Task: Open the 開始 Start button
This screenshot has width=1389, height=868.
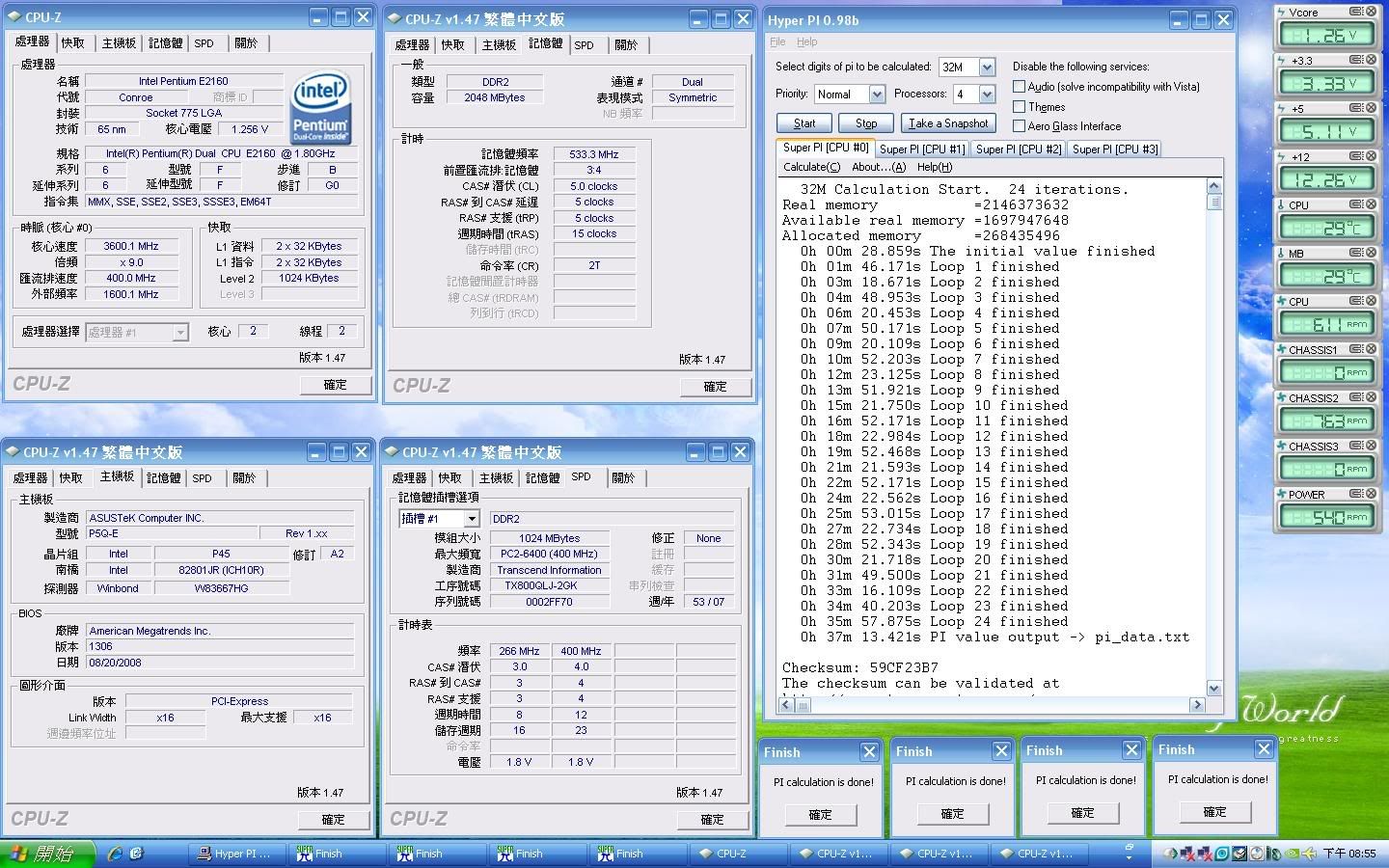Action: [x=47, y=854]
